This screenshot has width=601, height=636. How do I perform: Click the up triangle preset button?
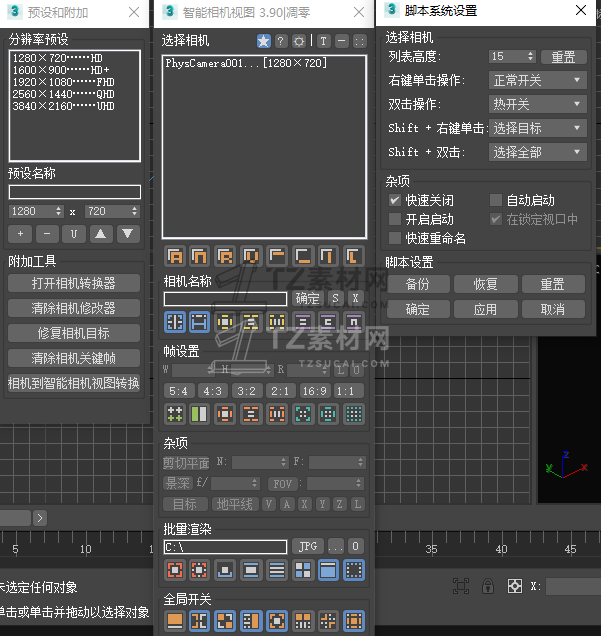101,234
